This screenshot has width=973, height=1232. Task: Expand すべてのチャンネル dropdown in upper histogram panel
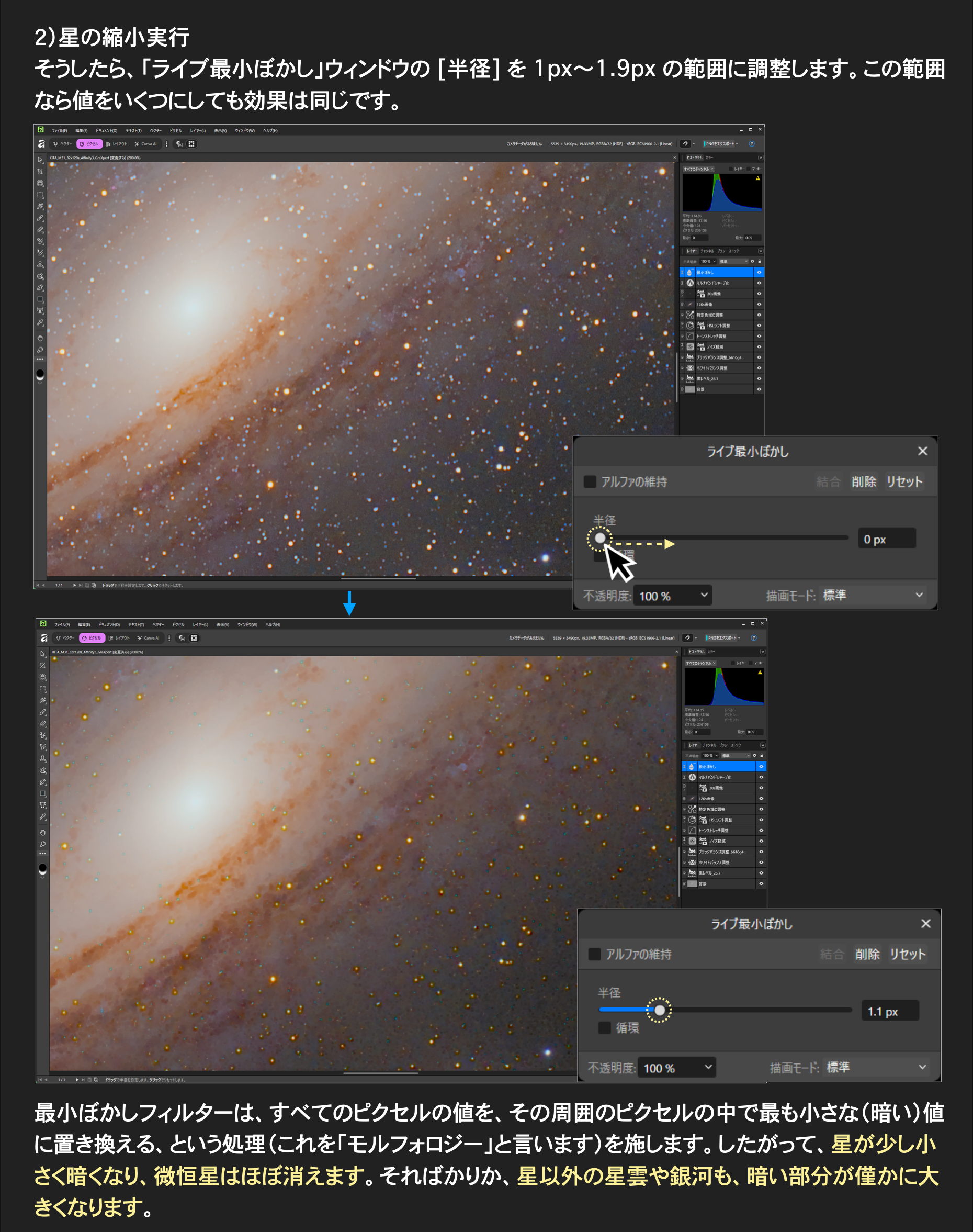699,169
